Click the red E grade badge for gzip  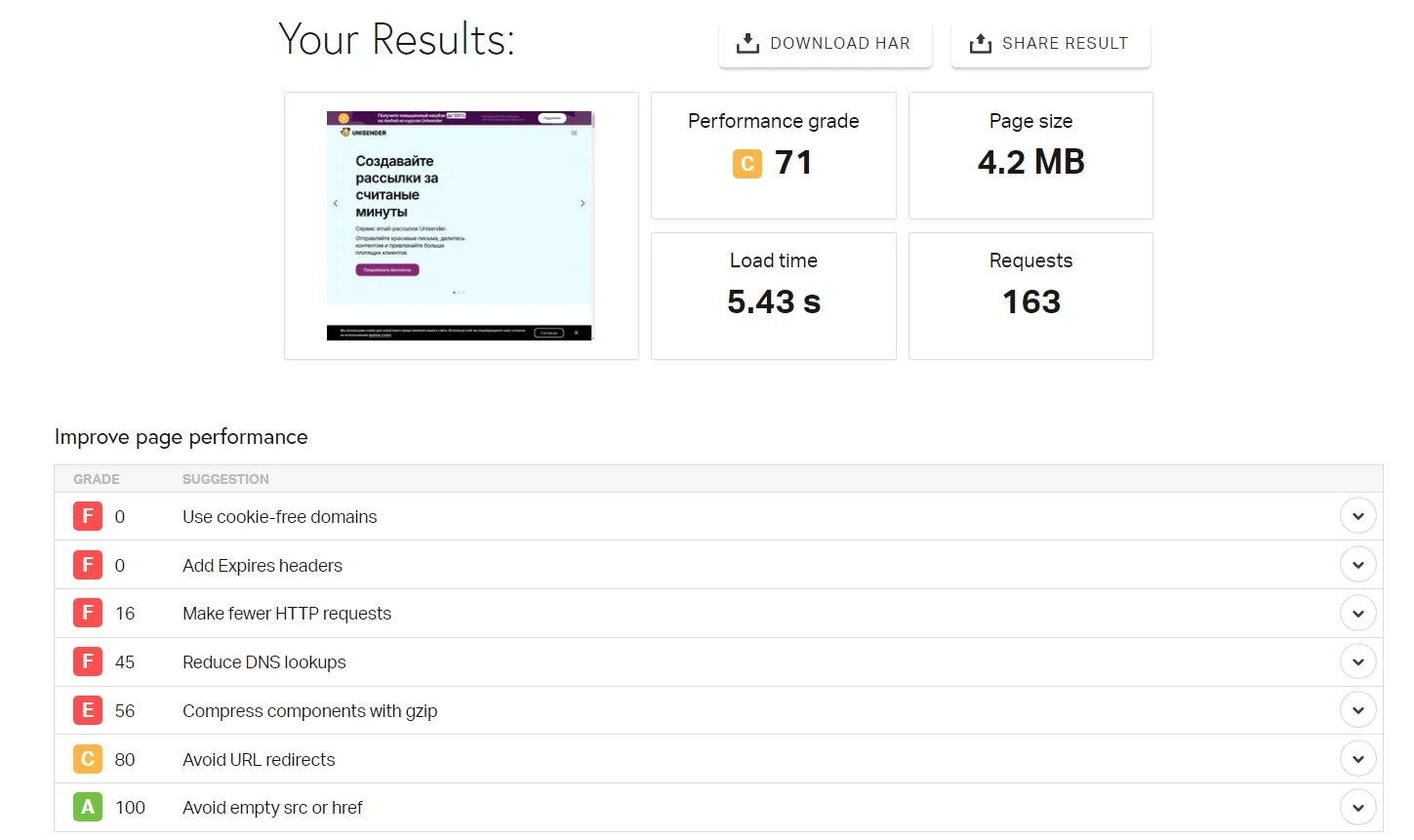coord(88,710)
